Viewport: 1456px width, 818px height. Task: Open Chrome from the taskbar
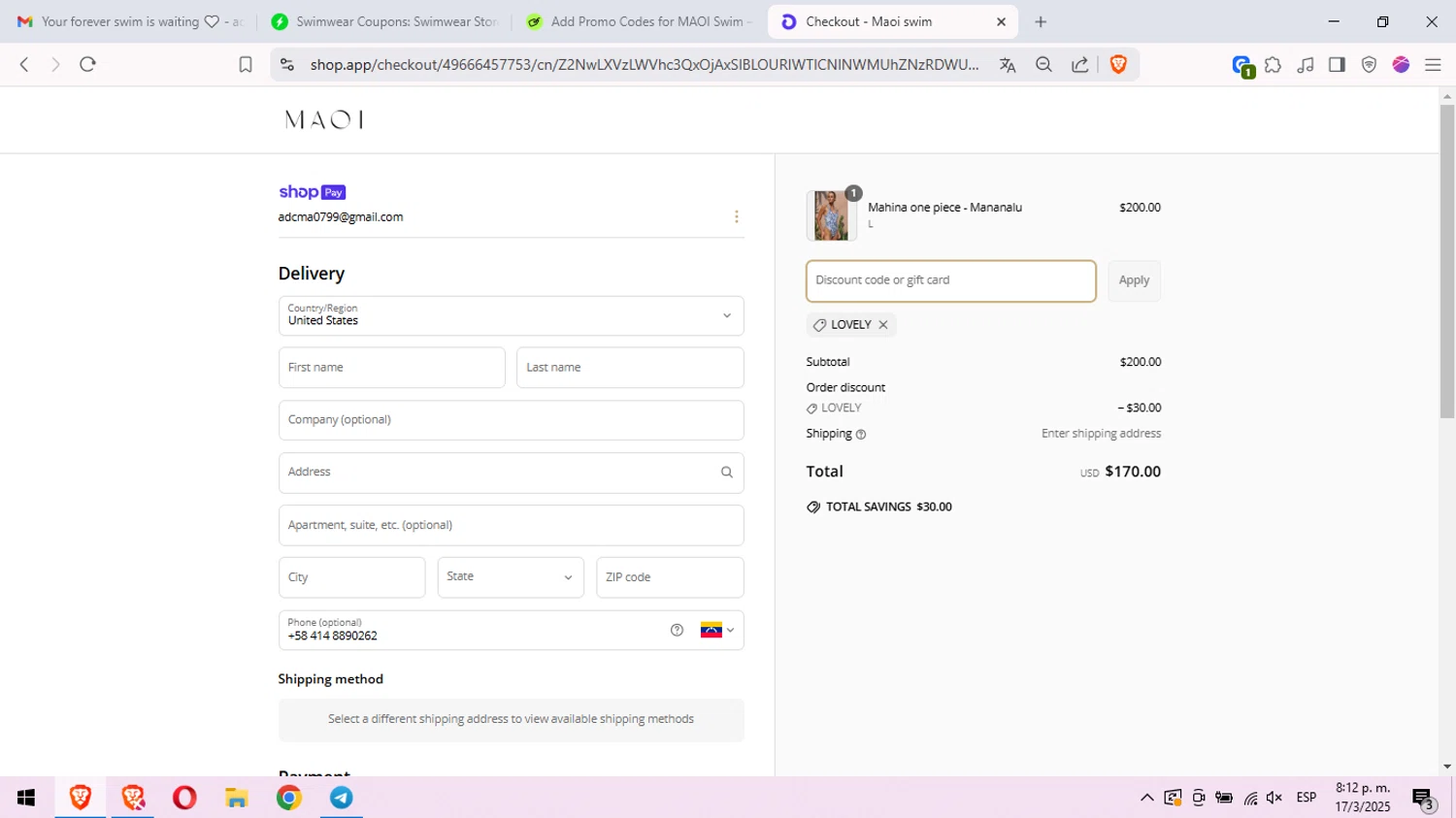289,798
